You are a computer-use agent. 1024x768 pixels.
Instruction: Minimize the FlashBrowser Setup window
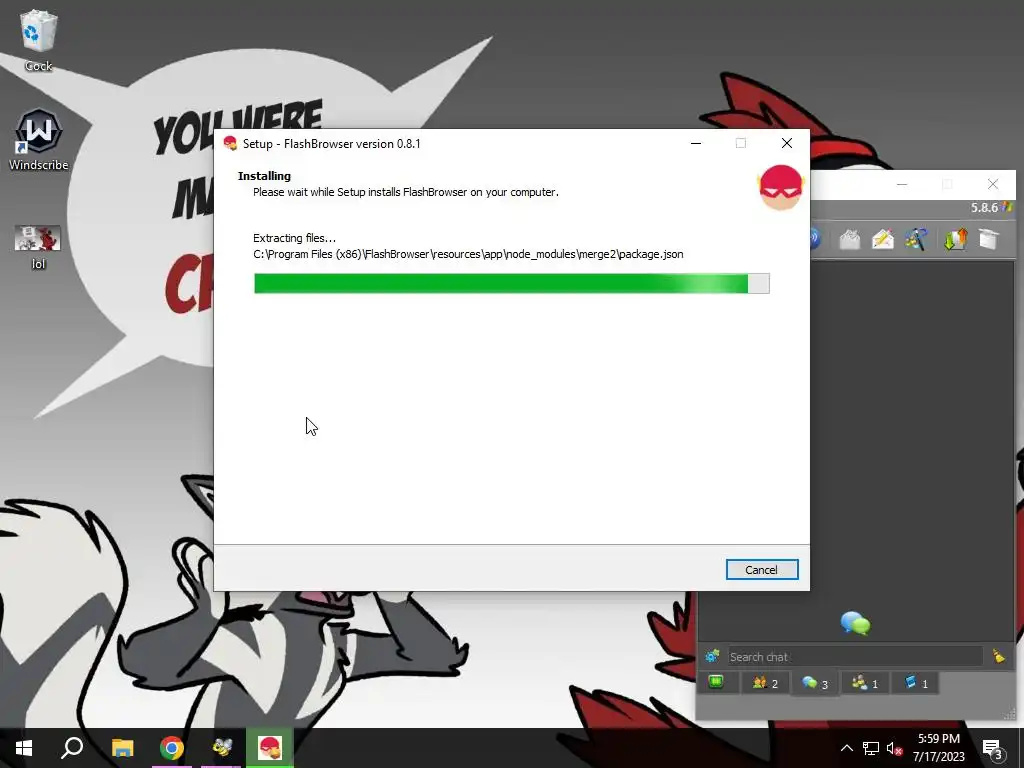(696, 144)
